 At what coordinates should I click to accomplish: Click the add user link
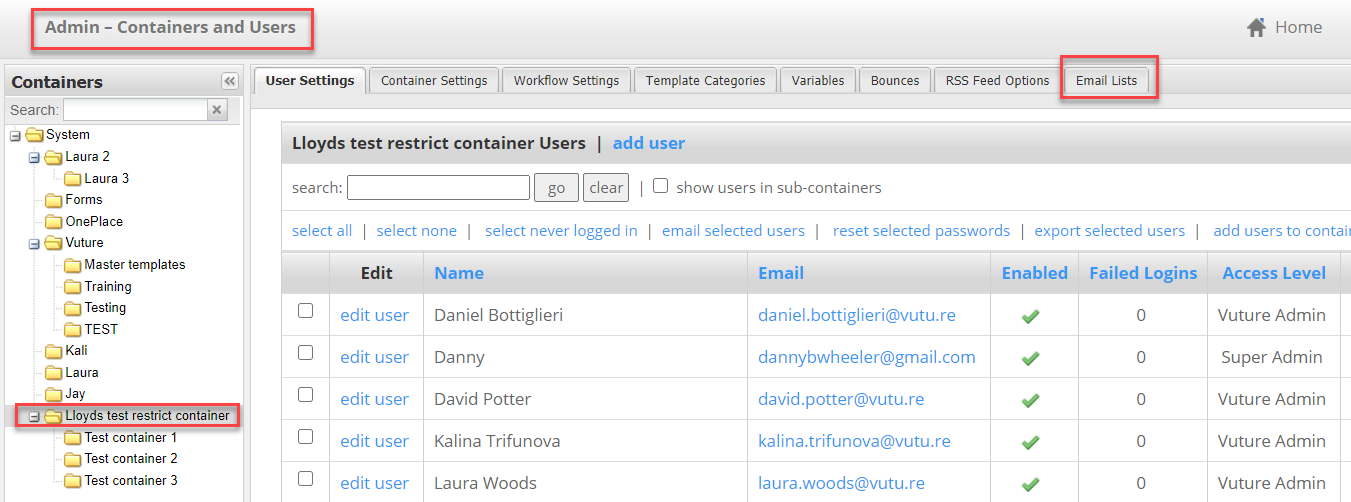coord(649,143)
